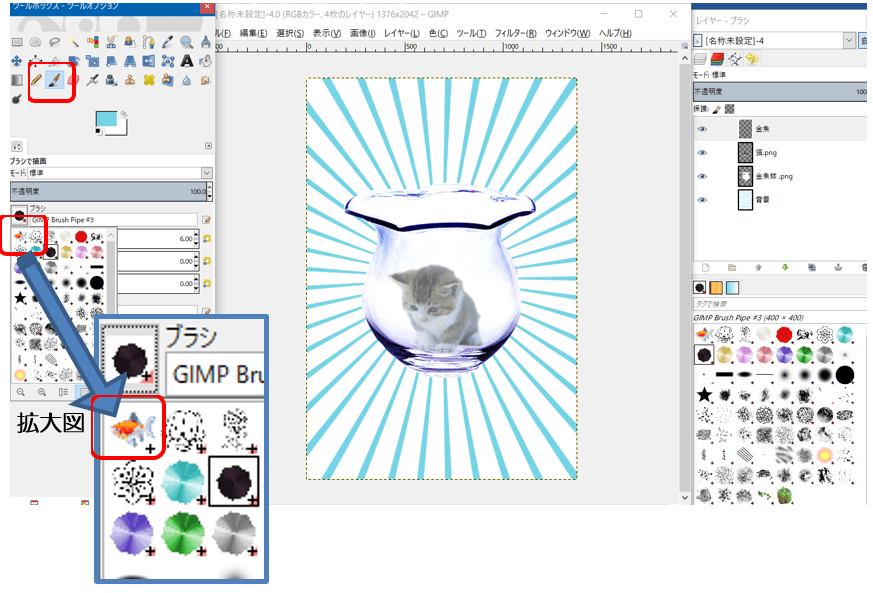Toggle the lock alpha channel checkerboard icon
Viewport: 873px width, 593px height.
pyautogui.click(x=729, y=109)
